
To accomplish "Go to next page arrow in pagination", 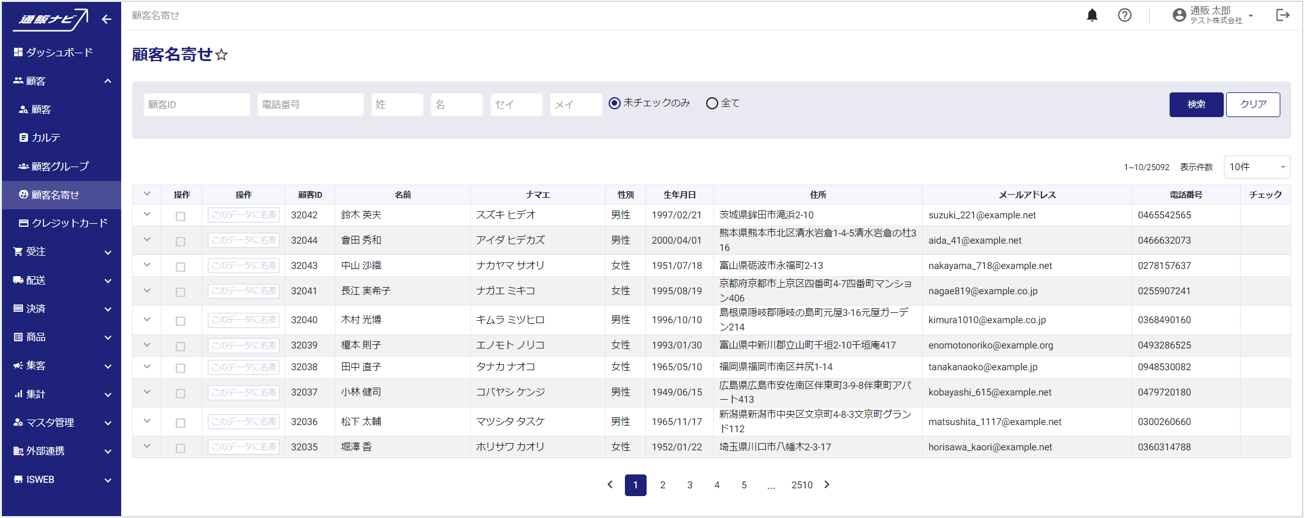I will click(x=827, y=485).
